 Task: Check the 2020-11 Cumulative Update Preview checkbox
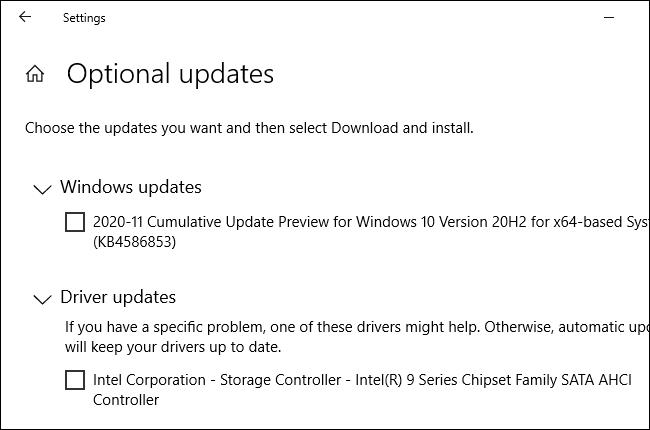75,222
